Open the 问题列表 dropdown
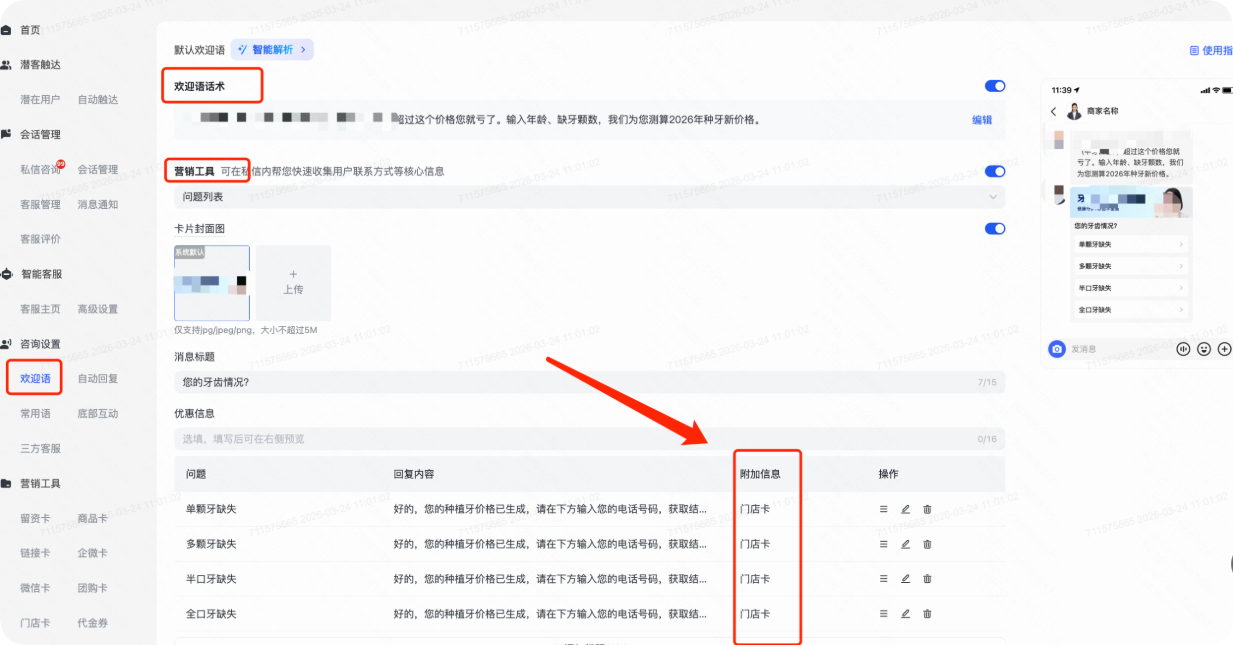 pyautogui.click(x=590, y=197)
